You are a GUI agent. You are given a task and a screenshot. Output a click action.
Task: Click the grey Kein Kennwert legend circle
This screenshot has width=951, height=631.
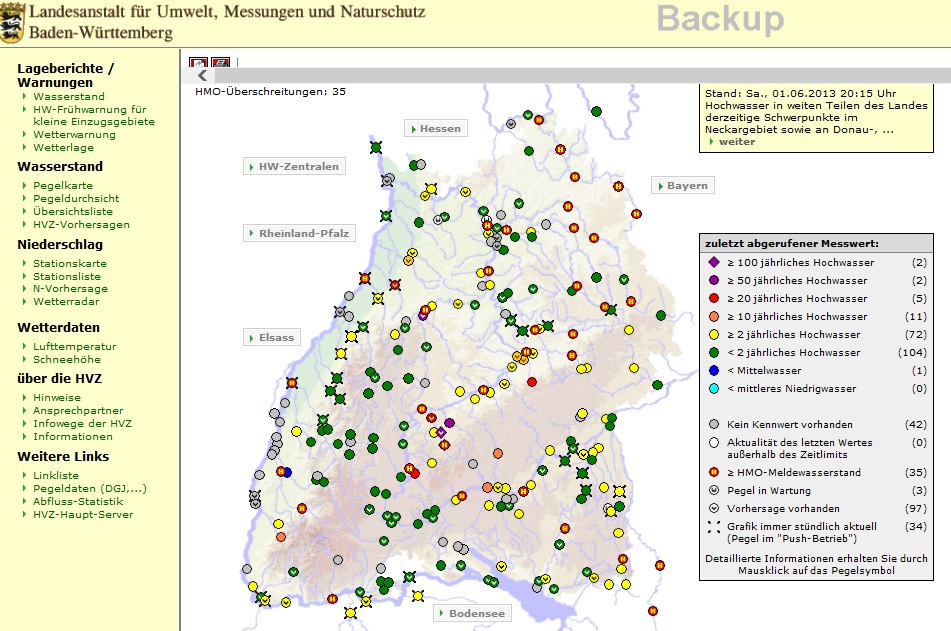(714, 425)
